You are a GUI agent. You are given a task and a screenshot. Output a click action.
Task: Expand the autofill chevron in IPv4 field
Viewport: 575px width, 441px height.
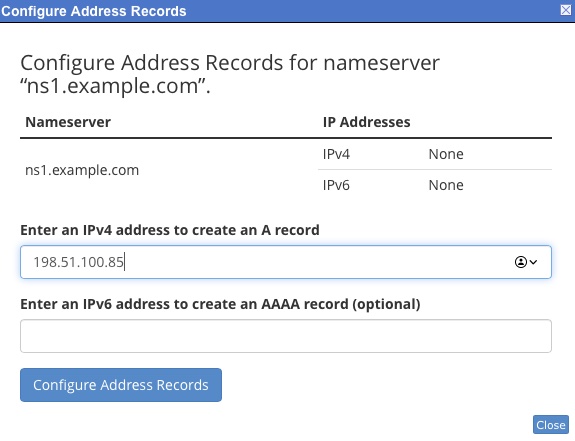[x=533, y=262]
